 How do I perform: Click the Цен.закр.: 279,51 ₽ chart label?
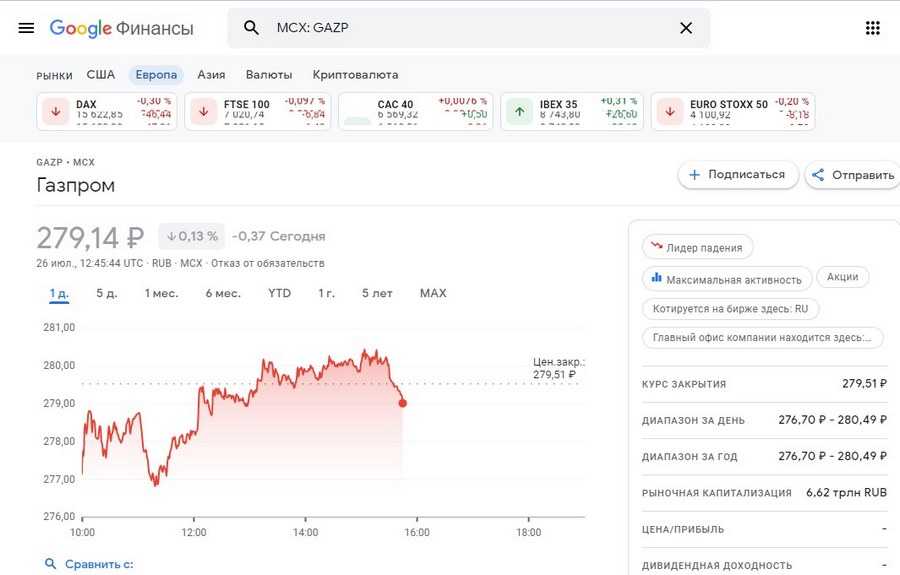pos(558,368)
